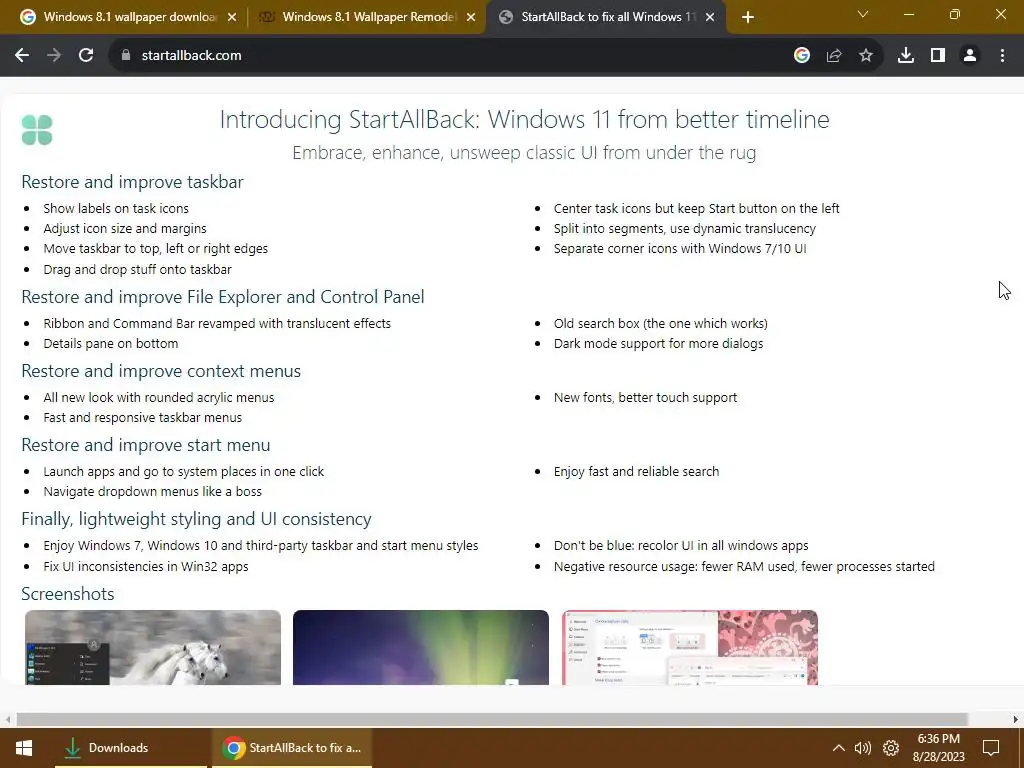Click 'Old search box (the one which works)'
1024x768 pixels.
point(661,323)
